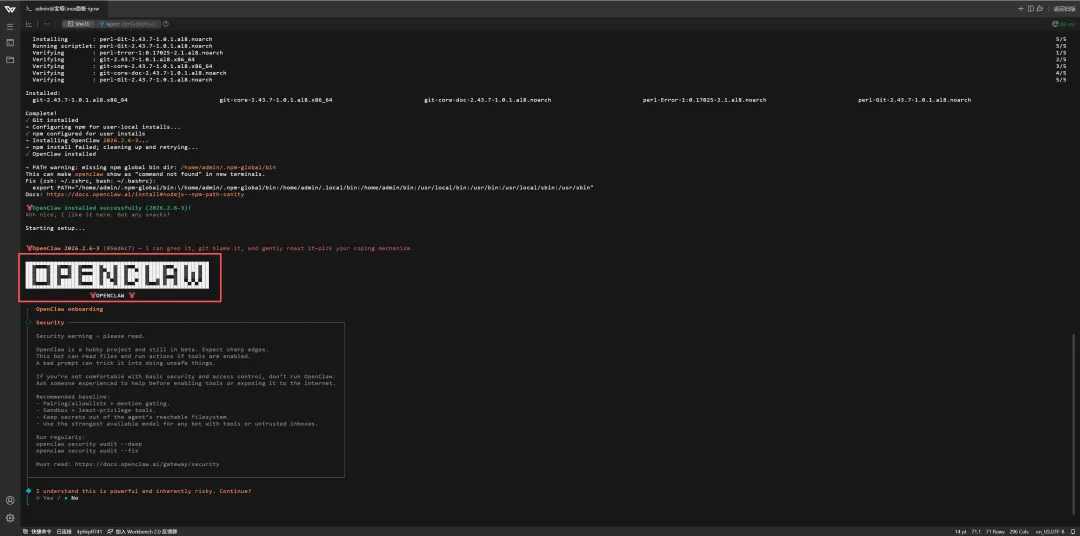The image size is (1080, 536).
Task: Click the 'Recommended baseline:' line
Action: (x=72, y=397)
